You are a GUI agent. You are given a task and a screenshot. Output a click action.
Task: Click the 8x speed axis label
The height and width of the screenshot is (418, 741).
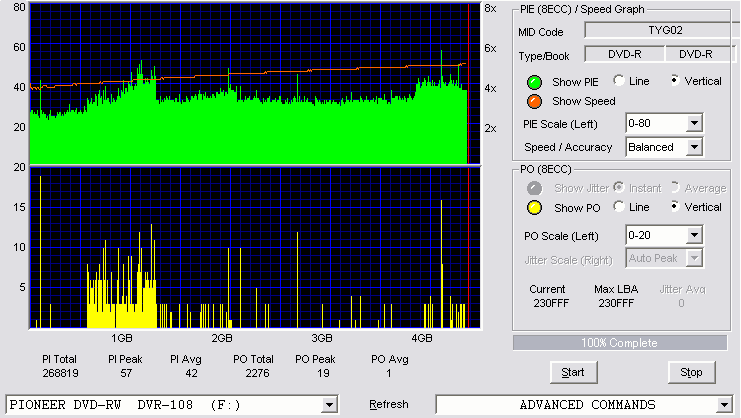490,9
